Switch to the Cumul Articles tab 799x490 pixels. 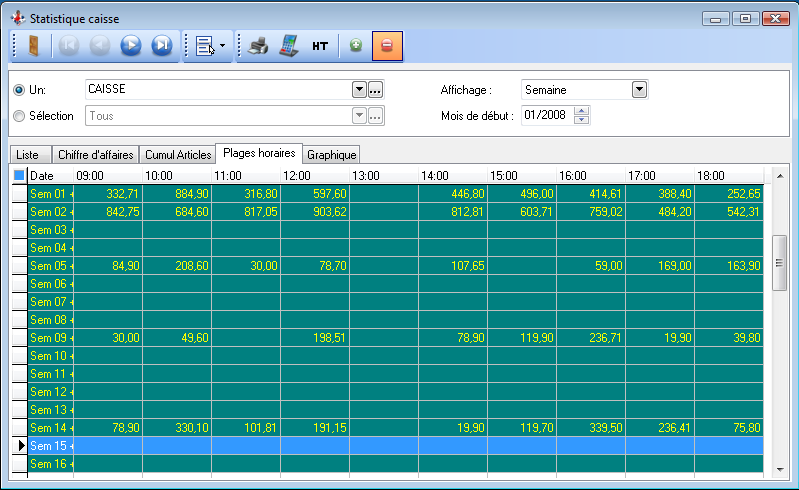coord(178,155)
